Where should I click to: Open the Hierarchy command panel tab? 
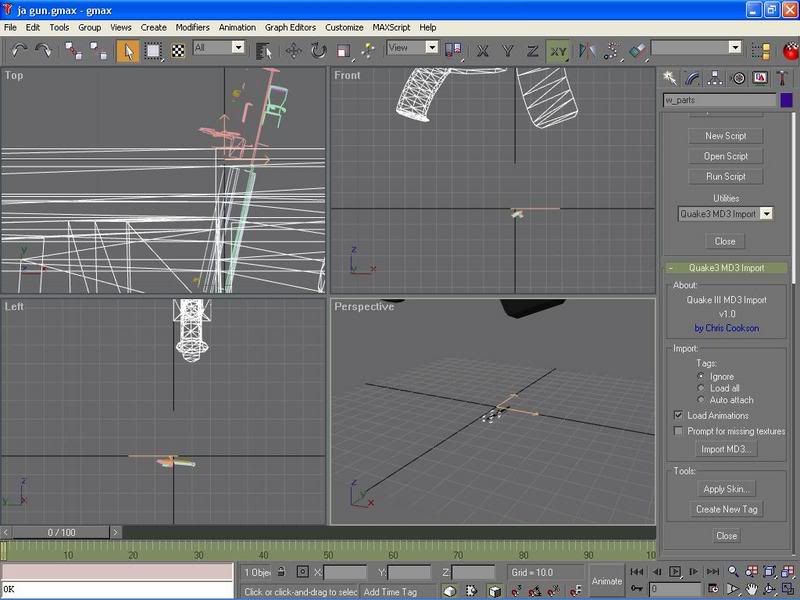(715, 78)
